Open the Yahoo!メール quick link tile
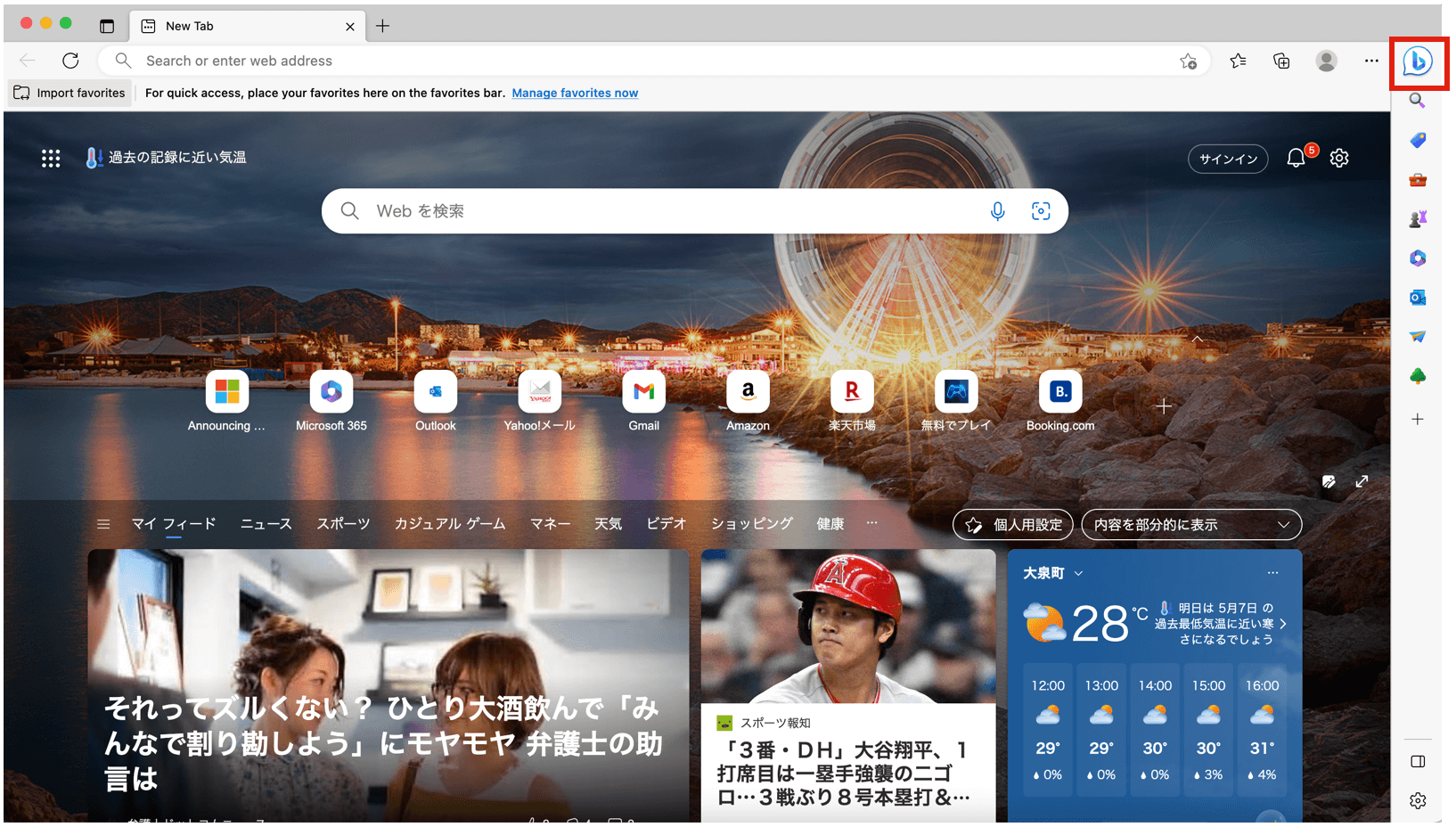The width and height of the screenshot is (1456, 827). [x=540, y=401]
